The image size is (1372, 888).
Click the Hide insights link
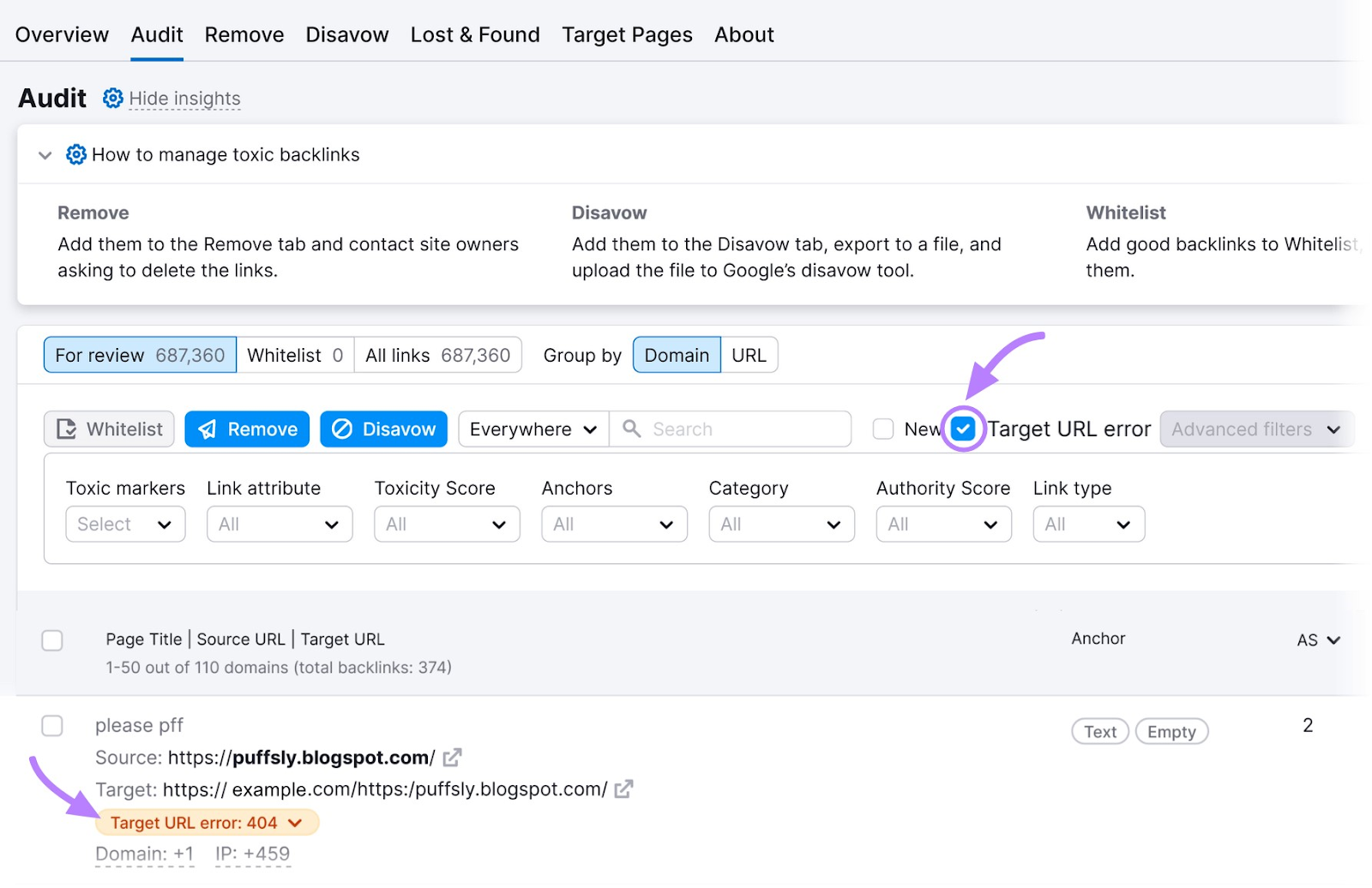184,98
